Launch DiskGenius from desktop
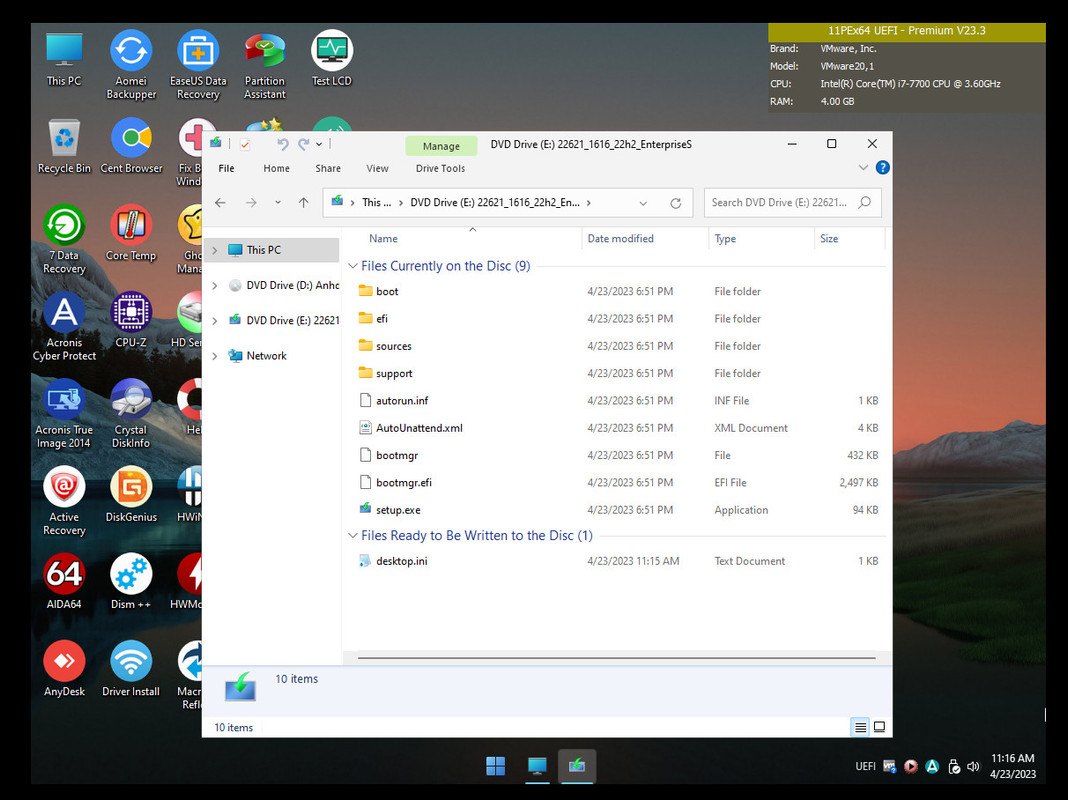 point(131,495)
